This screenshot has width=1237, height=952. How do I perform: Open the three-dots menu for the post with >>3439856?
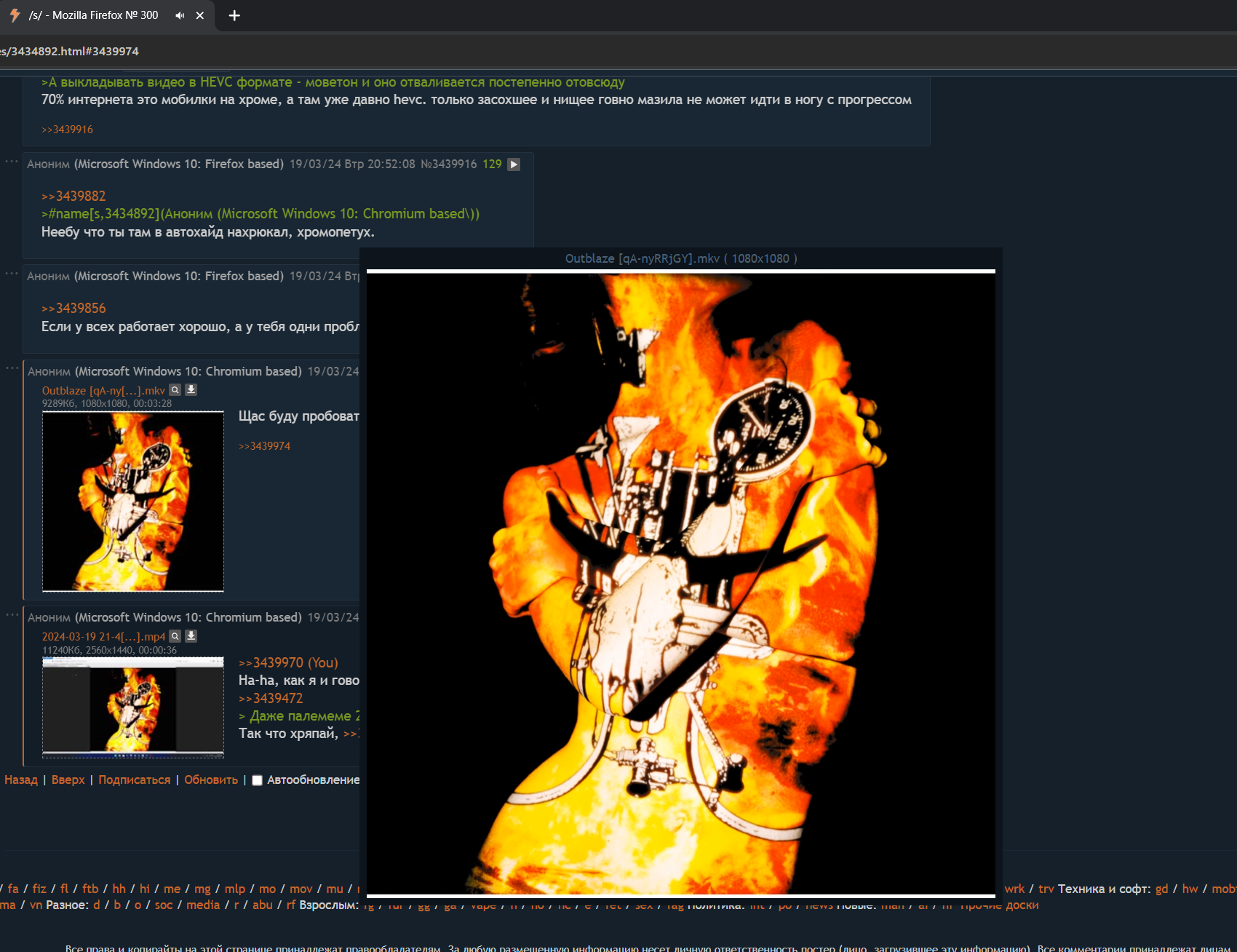(x=12, y=274)
